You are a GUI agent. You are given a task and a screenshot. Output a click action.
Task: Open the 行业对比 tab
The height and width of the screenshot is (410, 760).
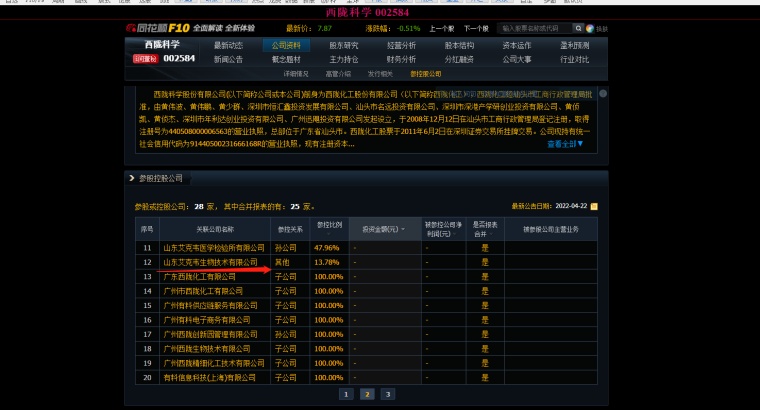[574, 59]
